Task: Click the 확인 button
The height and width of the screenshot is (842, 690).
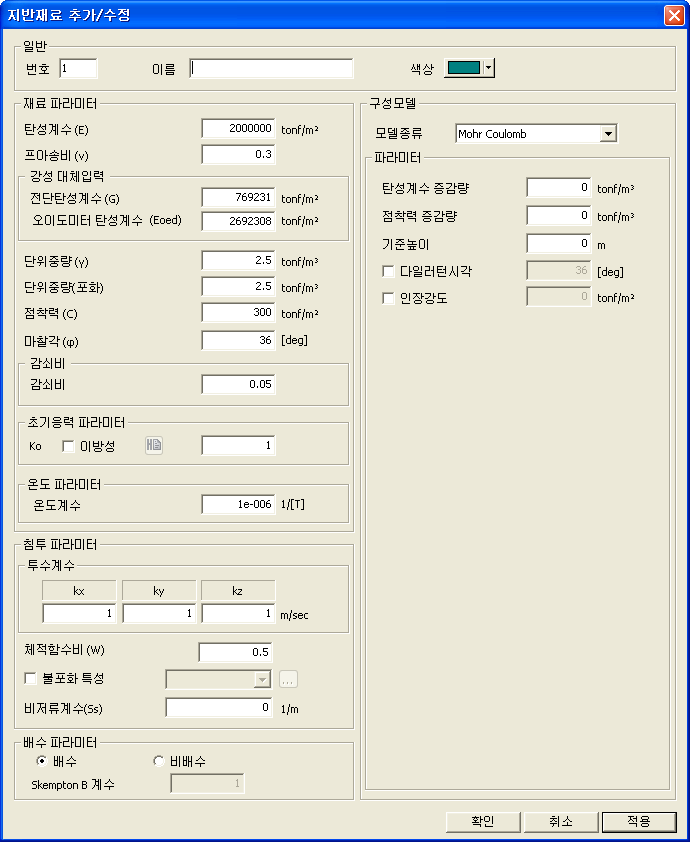Action: click(x=483, y=821)
